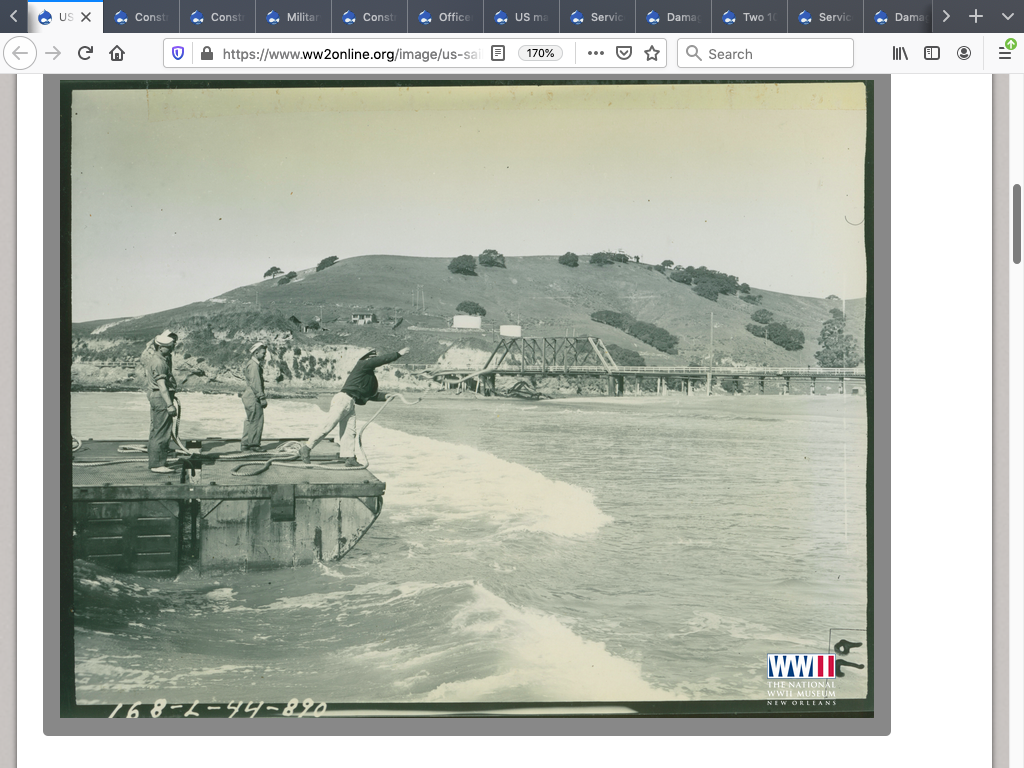Viewport: 1024px width, 768px height.
Task: Open the Firefox account menu
Action: pos(964,54)
